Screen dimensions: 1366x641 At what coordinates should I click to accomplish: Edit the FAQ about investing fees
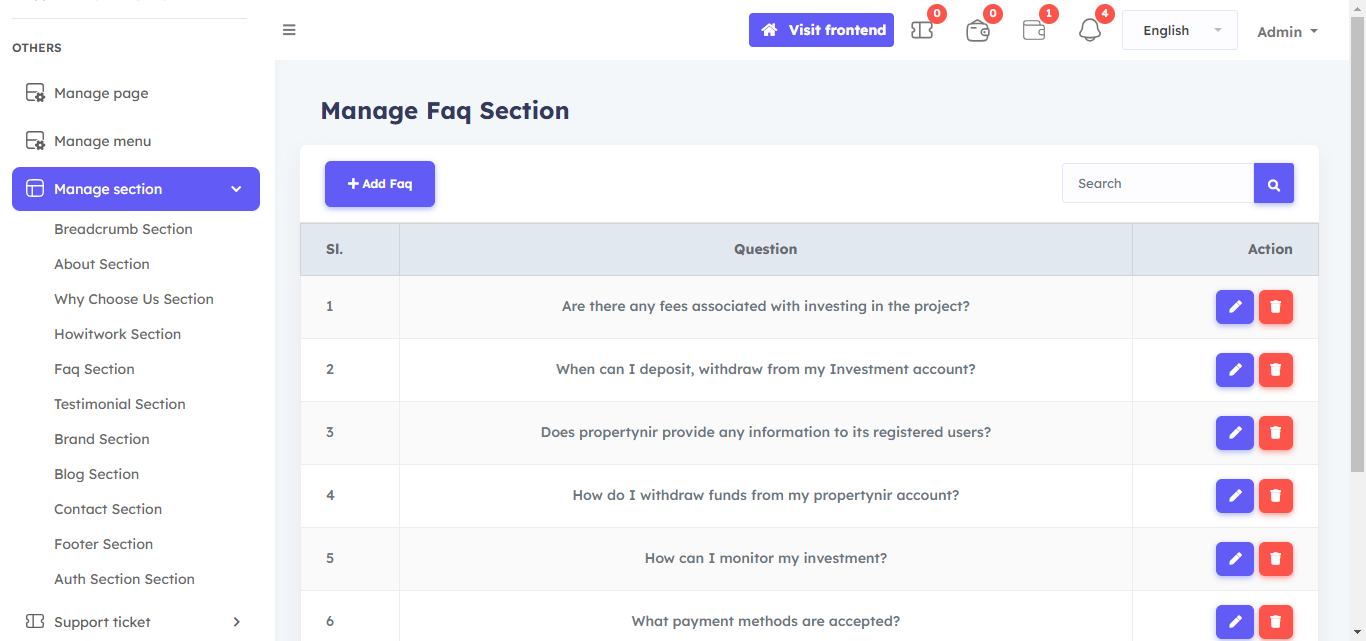pos(1234,307)
